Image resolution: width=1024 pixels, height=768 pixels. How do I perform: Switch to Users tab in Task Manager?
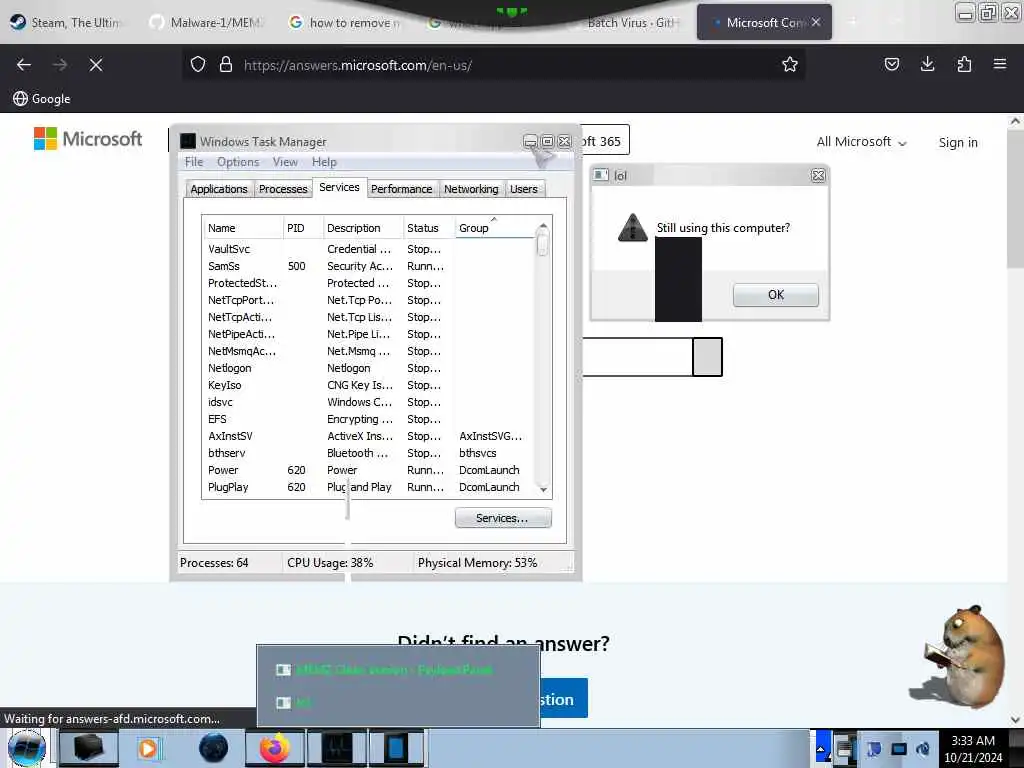pos(524,189)
